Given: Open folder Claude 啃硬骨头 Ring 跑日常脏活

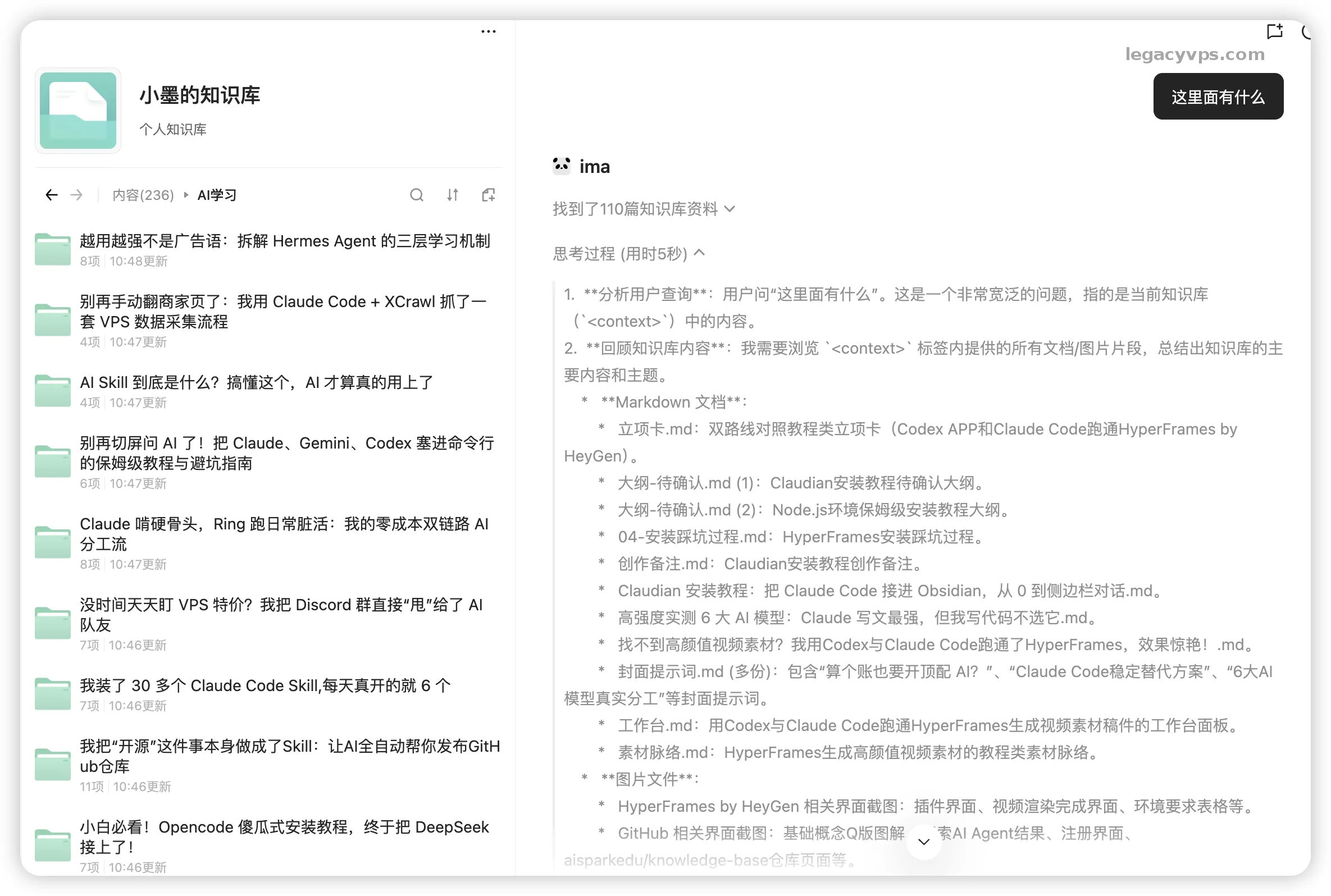Looking at the screenshot, I should [x=268, y=543].
